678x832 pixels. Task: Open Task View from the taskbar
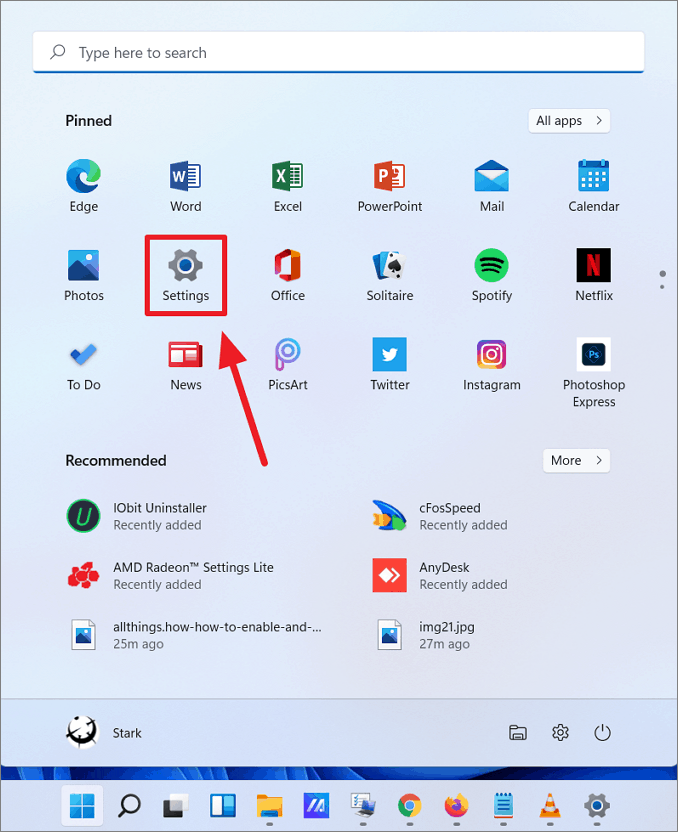point(176,806)
